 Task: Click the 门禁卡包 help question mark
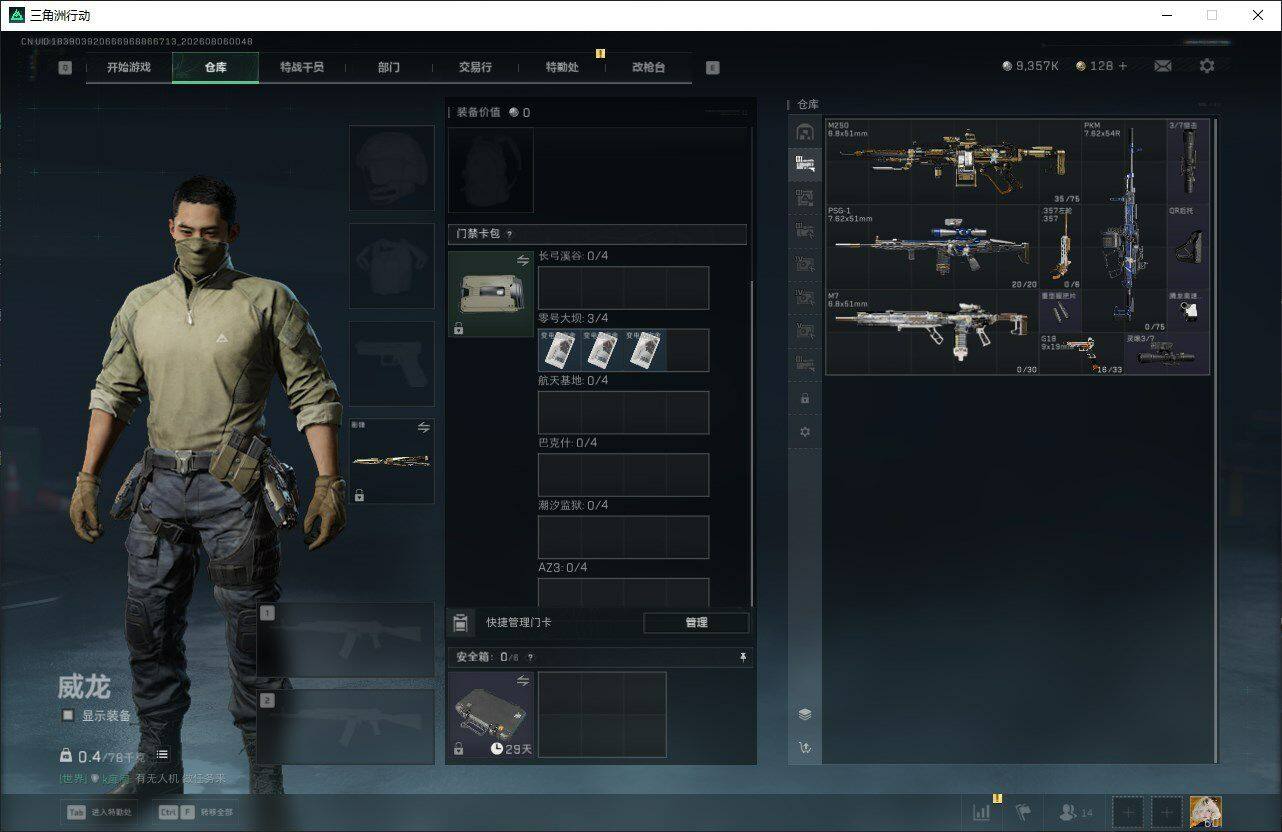tap(509, 234)
